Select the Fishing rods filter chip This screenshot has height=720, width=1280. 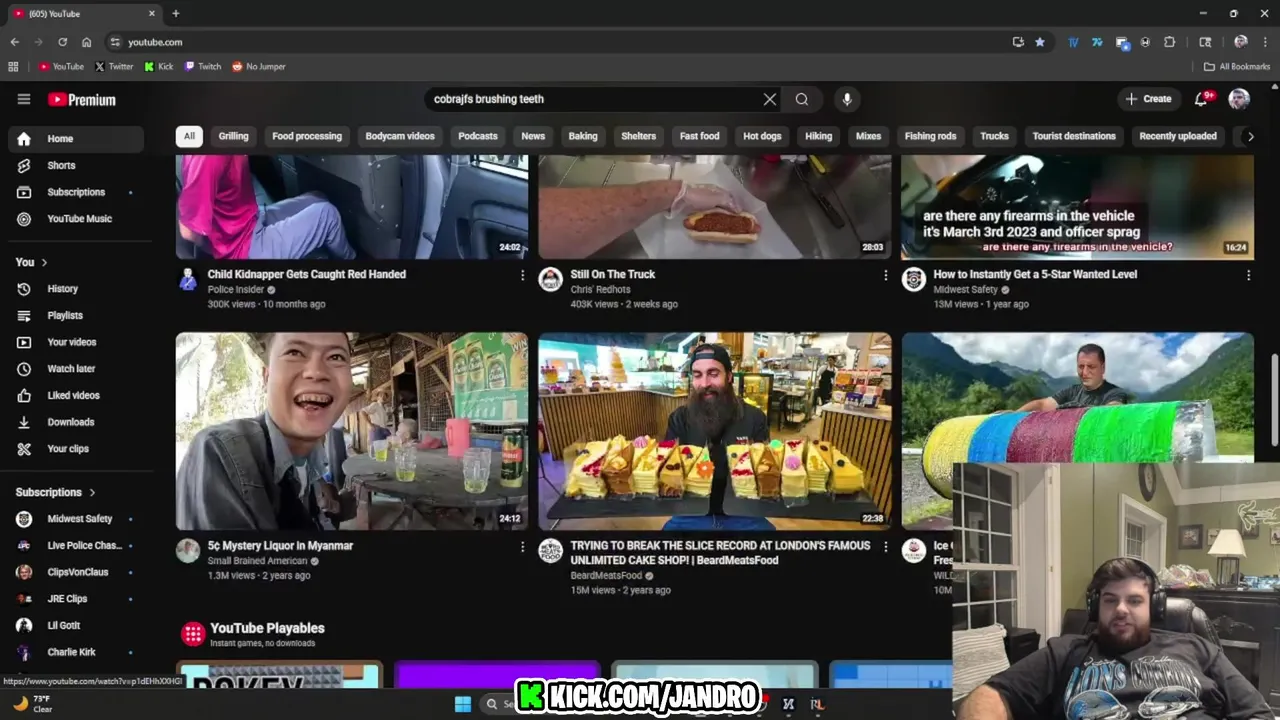[931, 136]
